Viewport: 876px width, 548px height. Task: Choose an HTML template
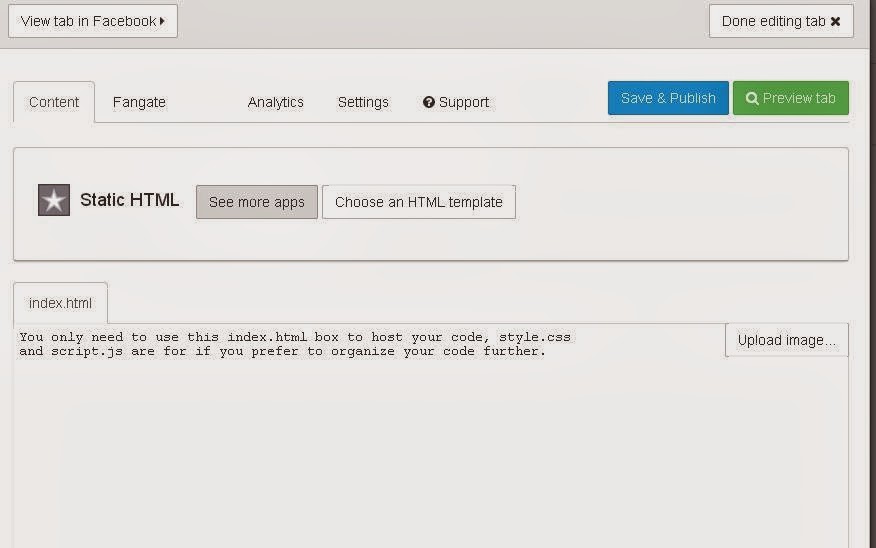pyautogui.click(x=419, y=202)
